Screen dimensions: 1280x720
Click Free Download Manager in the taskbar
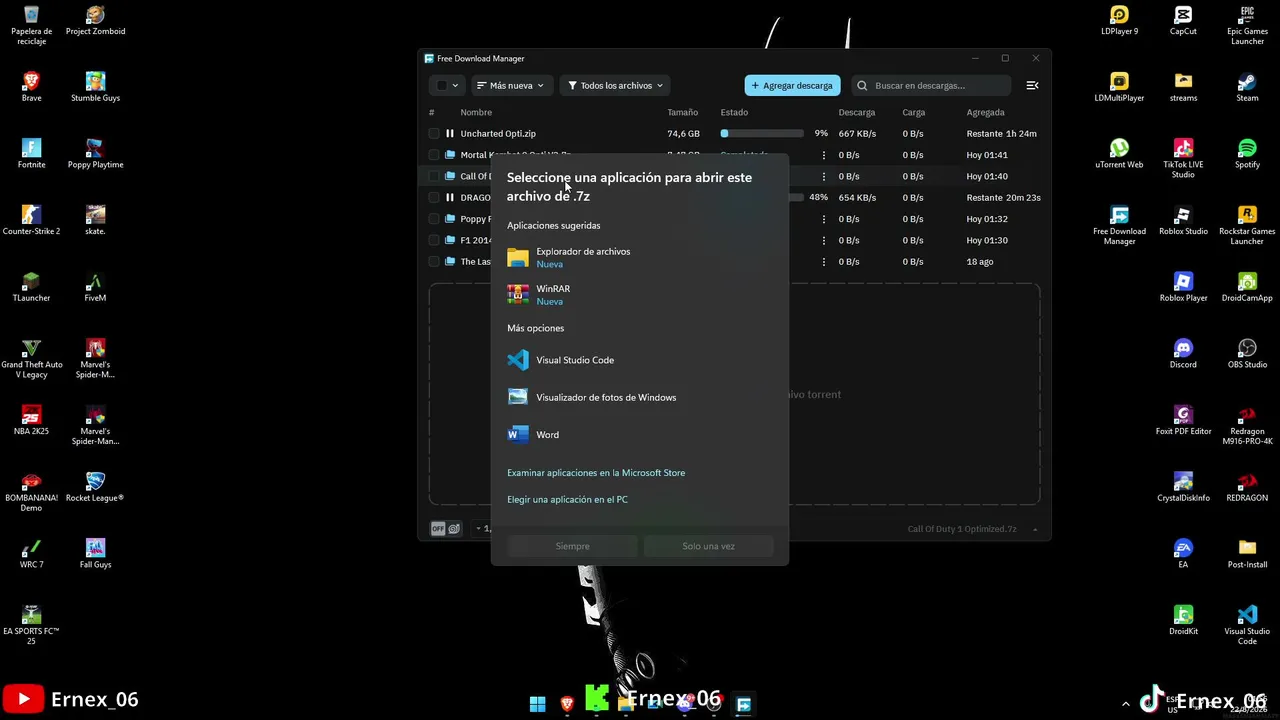point(743,704)
